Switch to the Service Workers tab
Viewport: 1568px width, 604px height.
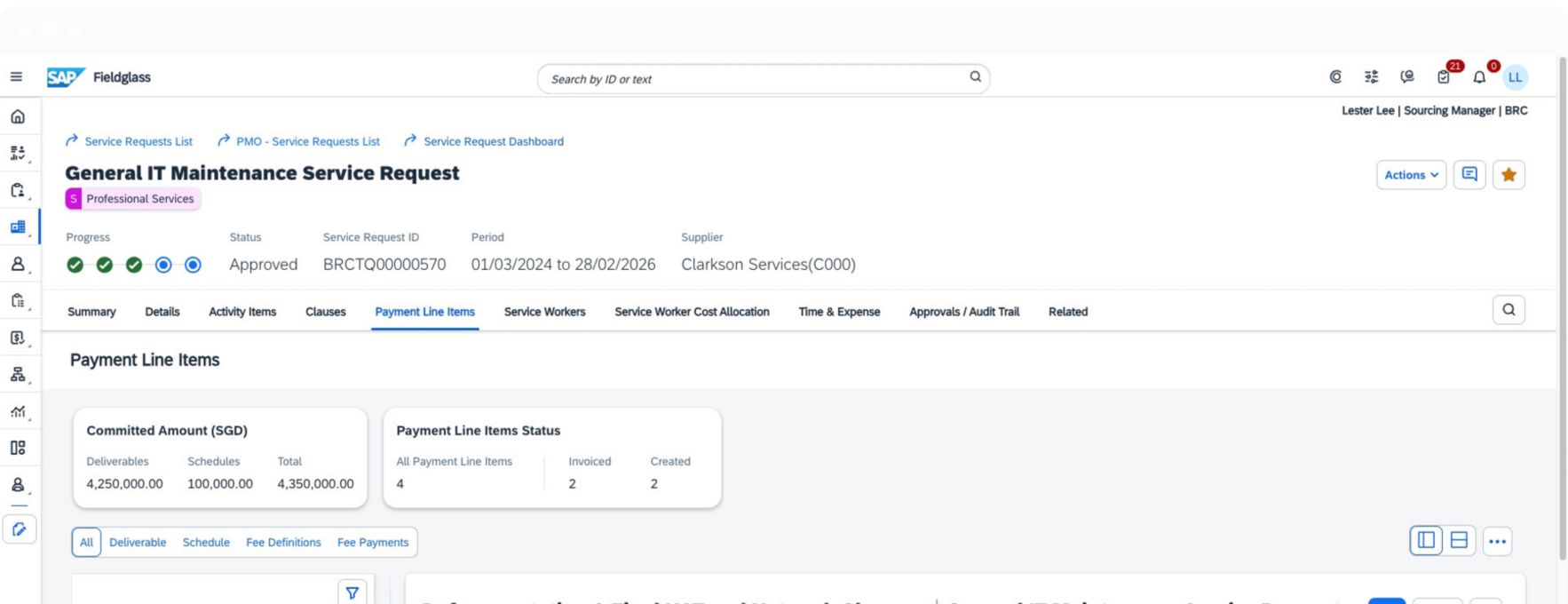(x=544, y=312)
